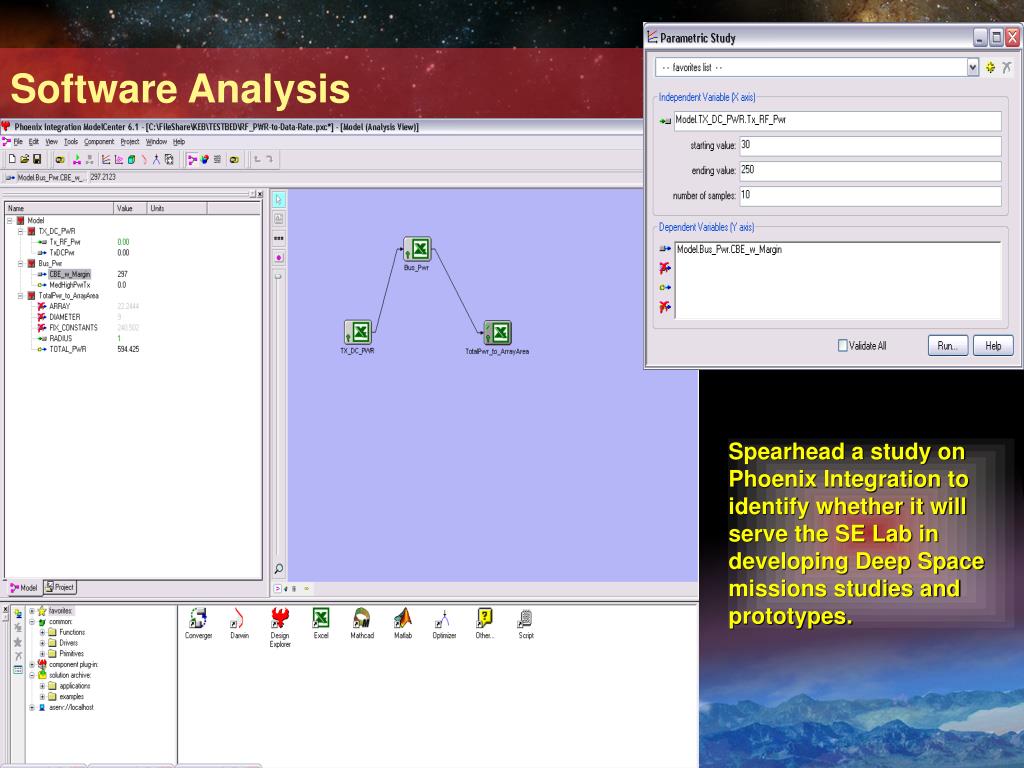The image size is (1024, 768).
Task: Open the favorites list dropdown in Parametric Study
Action: 972,67
